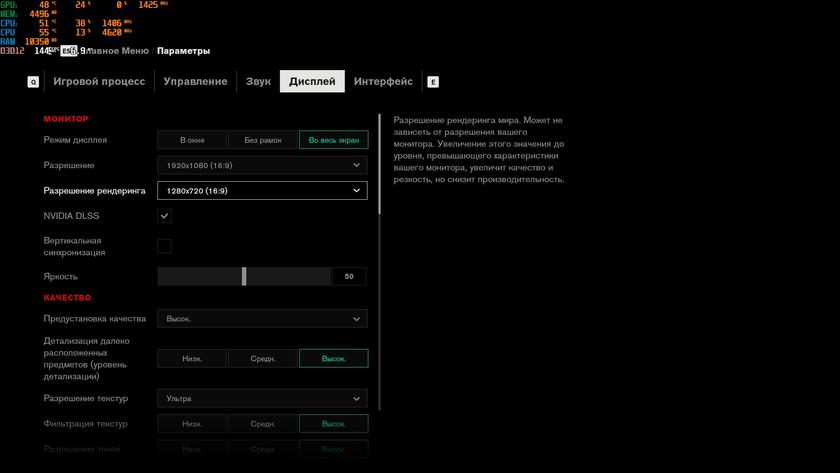Expand the Разрешение рендеринга 1280x720 dropdown
Image resolution: width=840 pixels, height=473 pixels.
click(x=262, y=190)
